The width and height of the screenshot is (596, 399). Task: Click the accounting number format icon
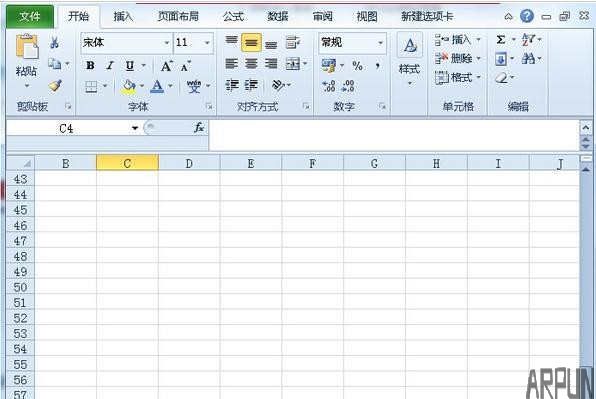click(328, 66)
